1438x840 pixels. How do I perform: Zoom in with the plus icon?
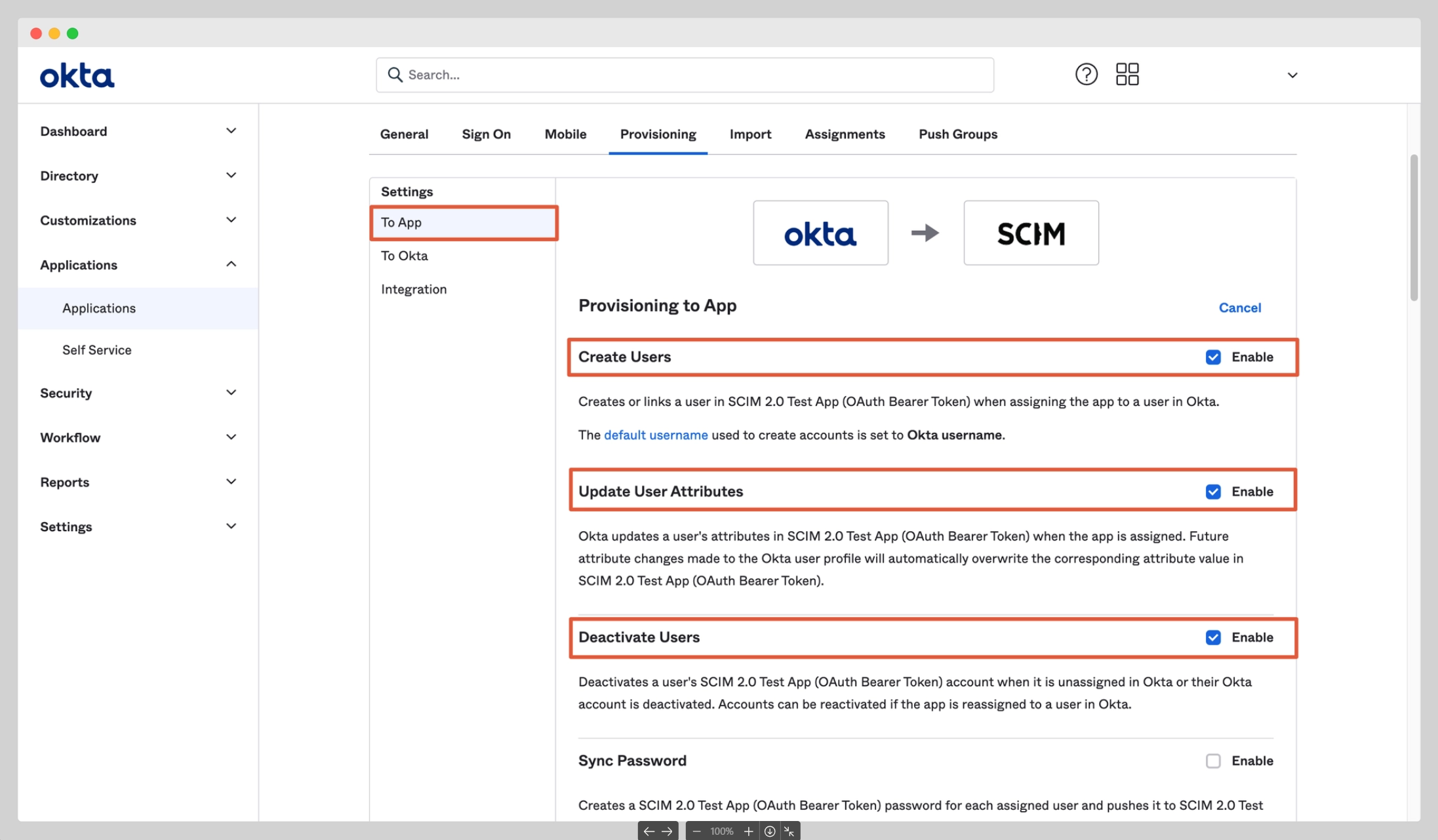pyautogui.click(x=748, y=831)
